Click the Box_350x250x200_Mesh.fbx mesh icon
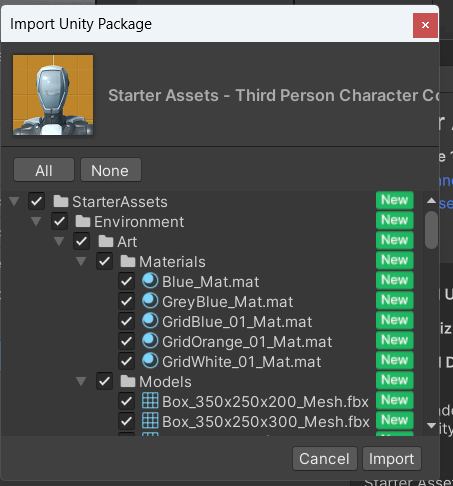The image size is (453, 486). pos(150,400)
